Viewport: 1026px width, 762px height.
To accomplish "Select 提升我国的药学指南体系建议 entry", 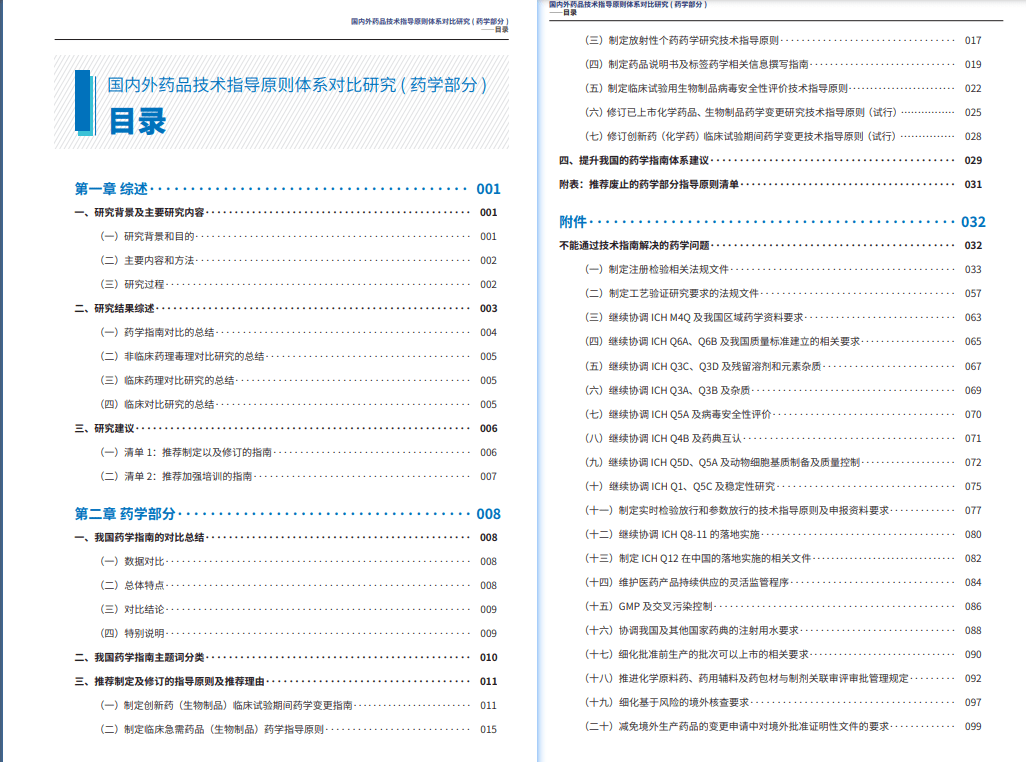I will click(770, 160).
